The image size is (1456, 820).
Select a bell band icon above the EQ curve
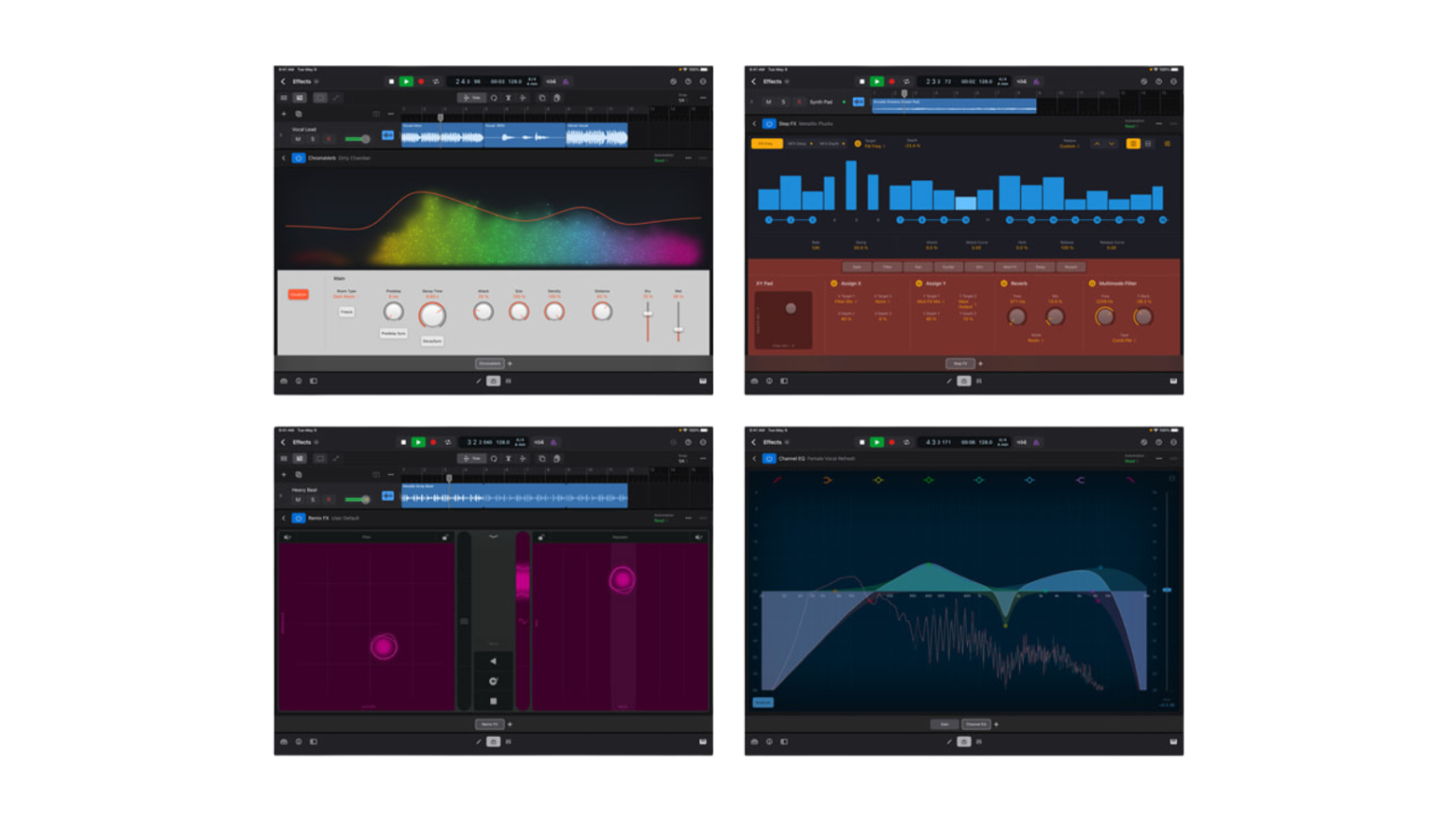point(879,481)
